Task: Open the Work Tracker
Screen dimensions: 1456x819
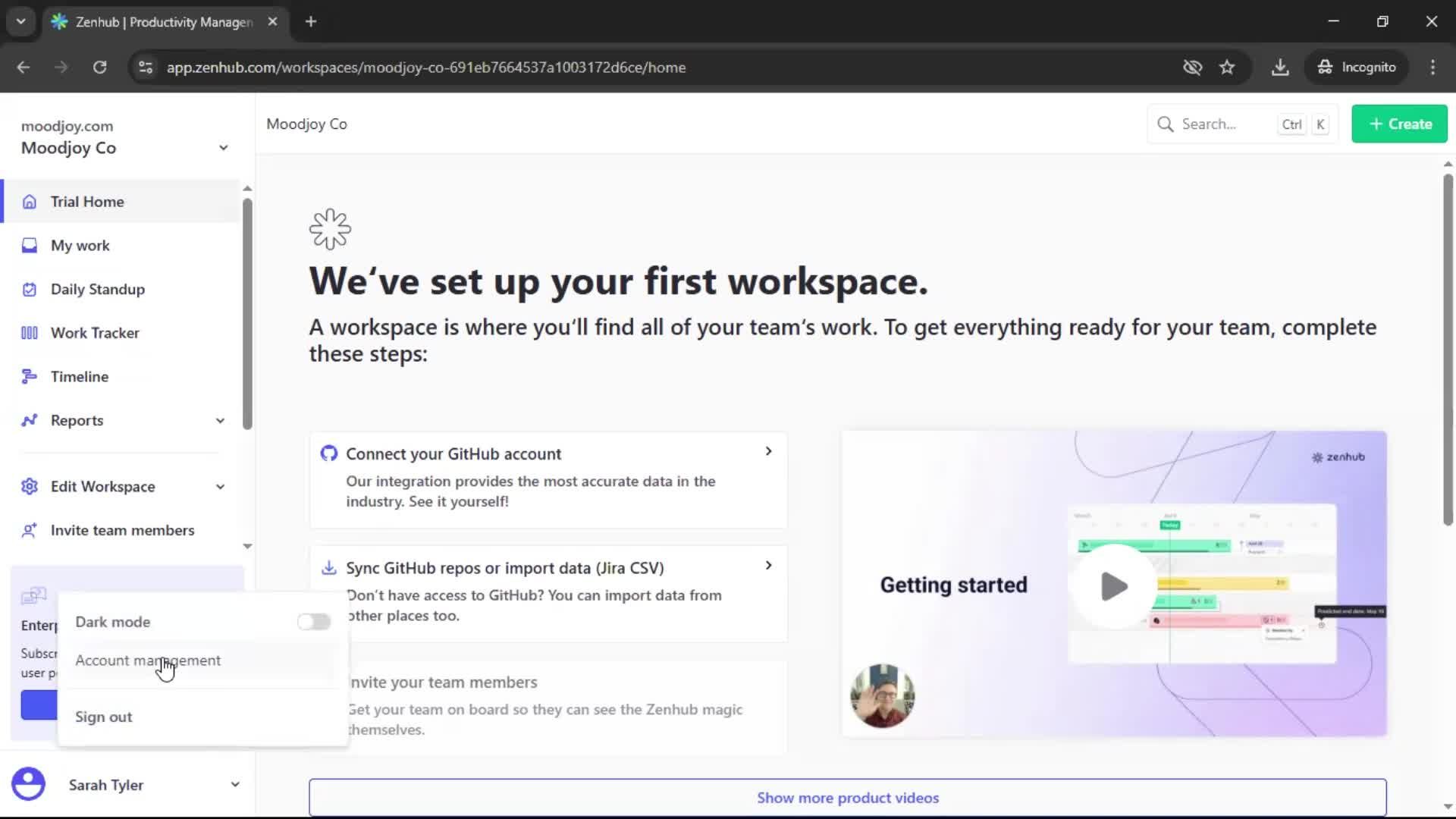Action: pos(95,332)
